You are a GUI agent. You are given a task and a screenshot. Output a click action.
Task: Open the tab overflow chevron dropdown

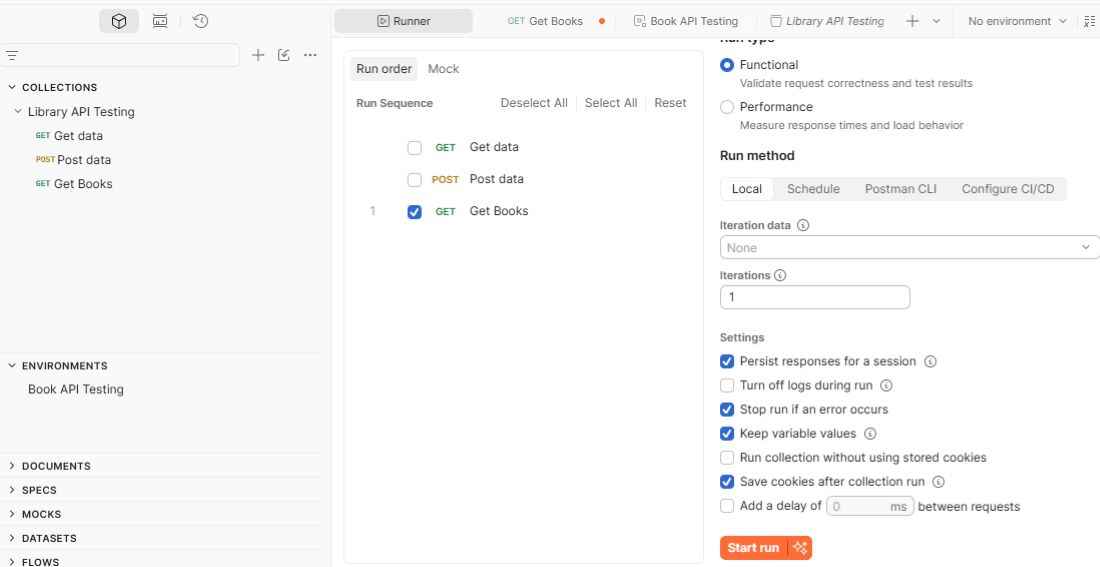pyautogui.click(x=937, y=21)
